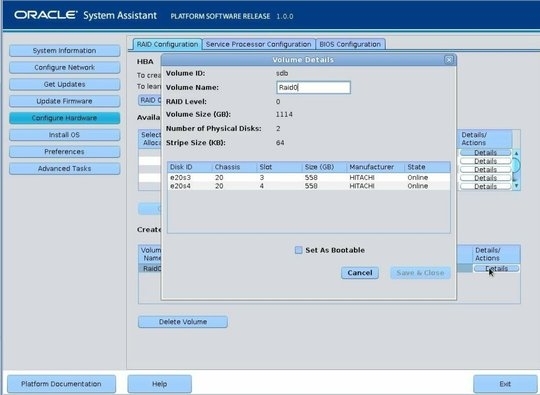540x395 pixels.
Task: Click Cancel in Volume Details dialog
Action: 360,273
